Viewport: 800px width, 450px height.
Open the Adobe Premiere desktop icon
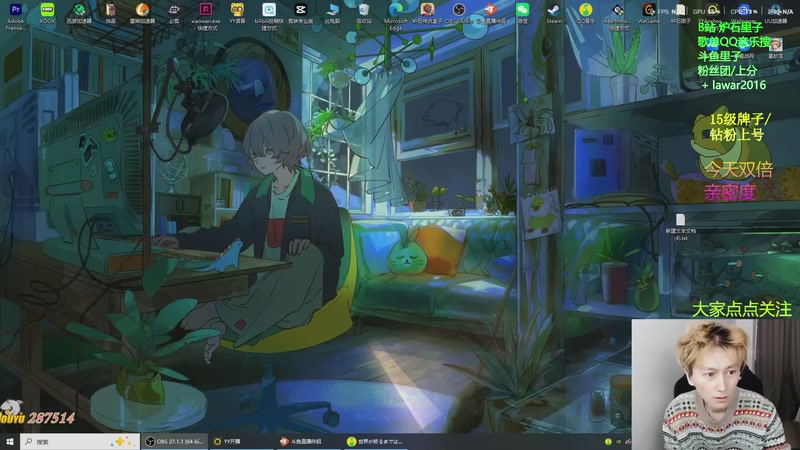tap(16, 15)
